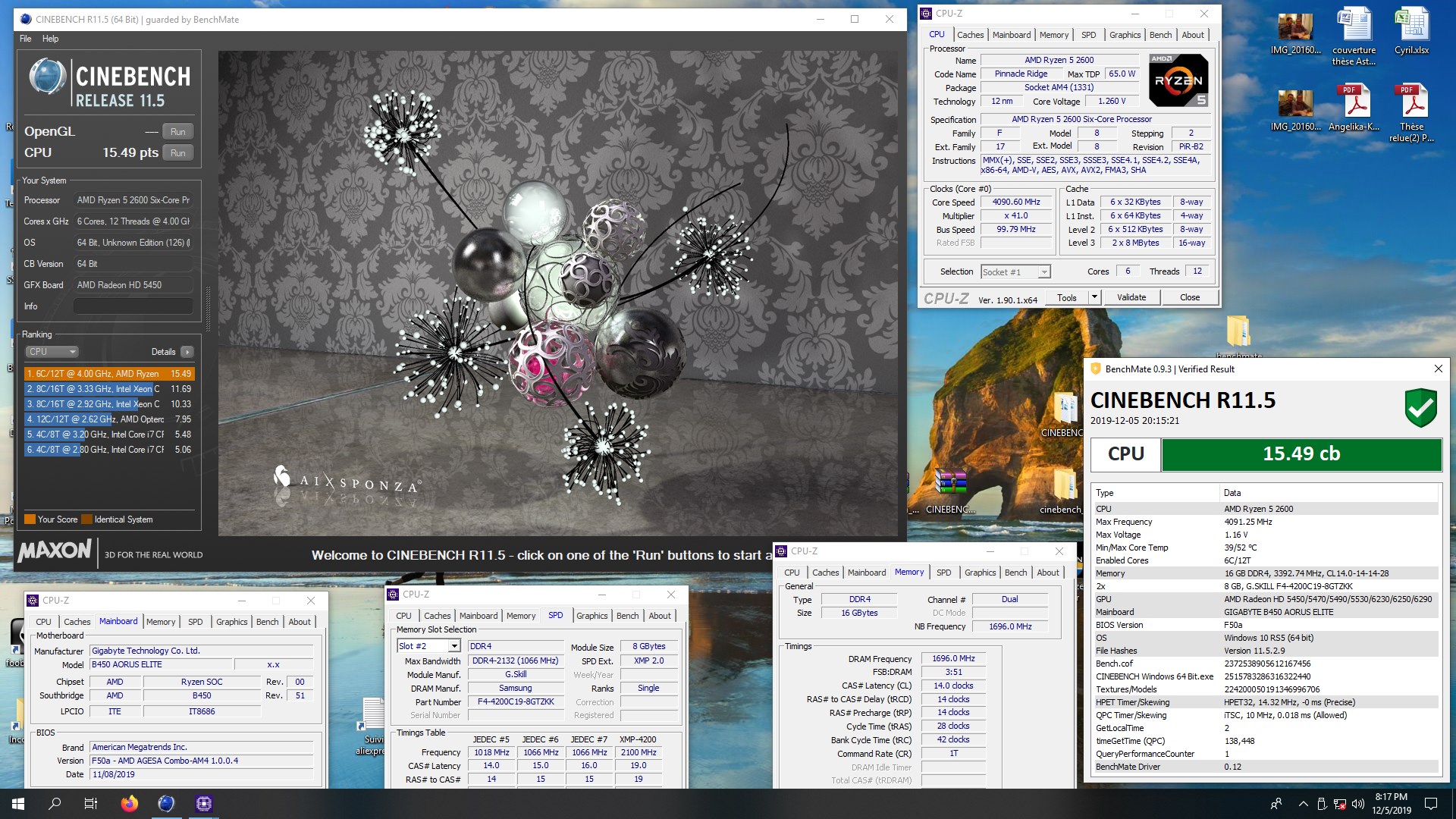
Task: Switch to CPU-Z taskbar icon
Action: (x=203, y=804)
